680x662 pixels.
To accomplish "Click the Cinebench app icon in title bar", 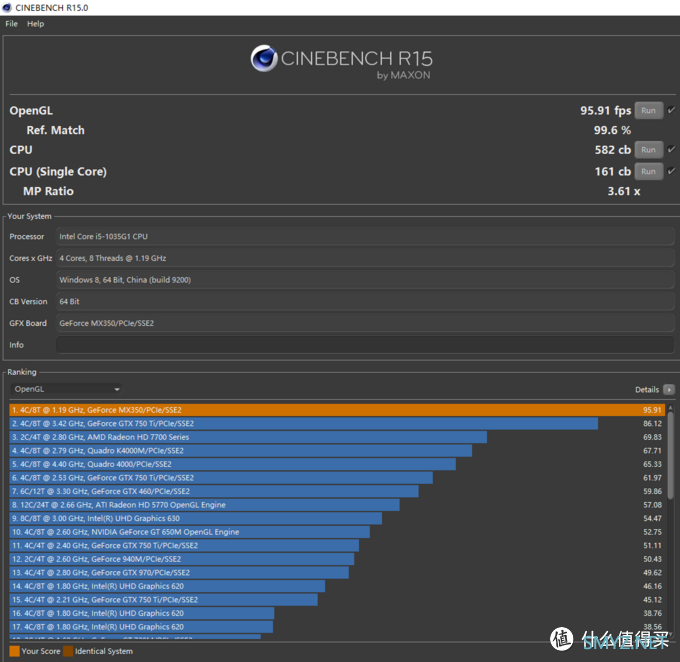I will coord(7,8).
